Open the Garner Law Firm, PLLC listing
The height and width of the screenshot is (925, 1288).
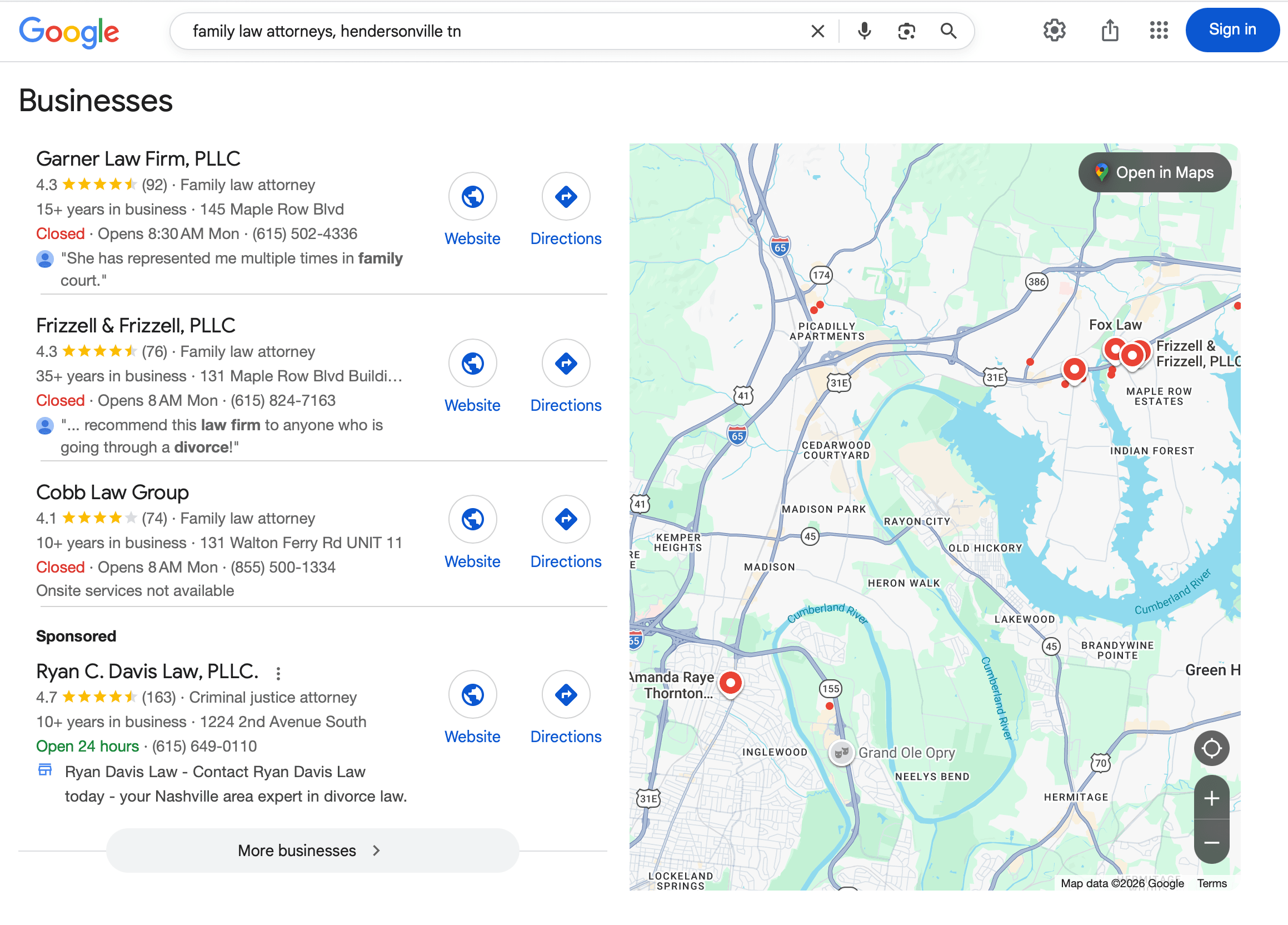click(x=138, y=159)
